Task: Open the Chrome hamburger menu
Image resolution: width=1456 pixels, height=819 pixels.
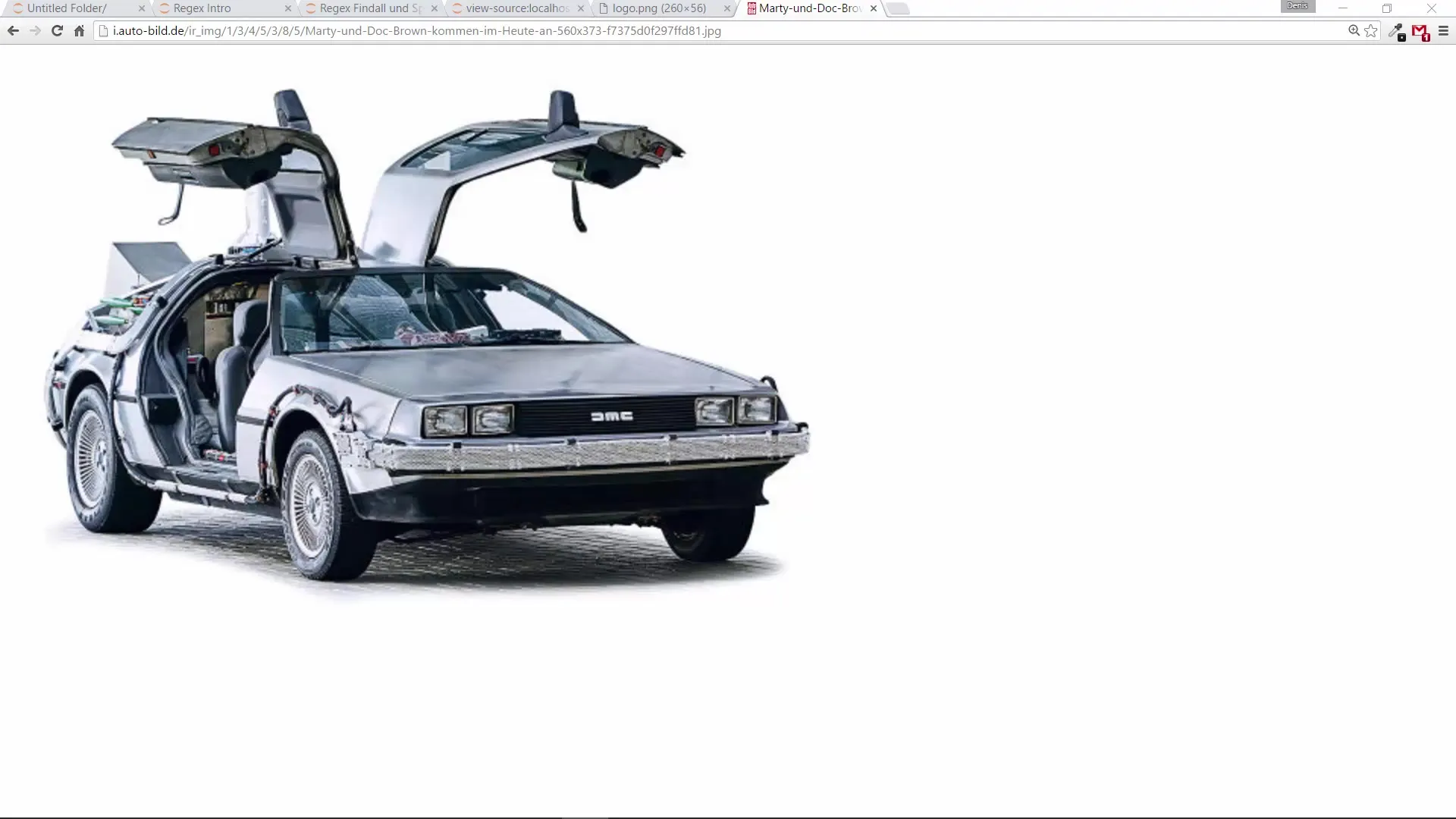Action: (x=1443, y=31)
